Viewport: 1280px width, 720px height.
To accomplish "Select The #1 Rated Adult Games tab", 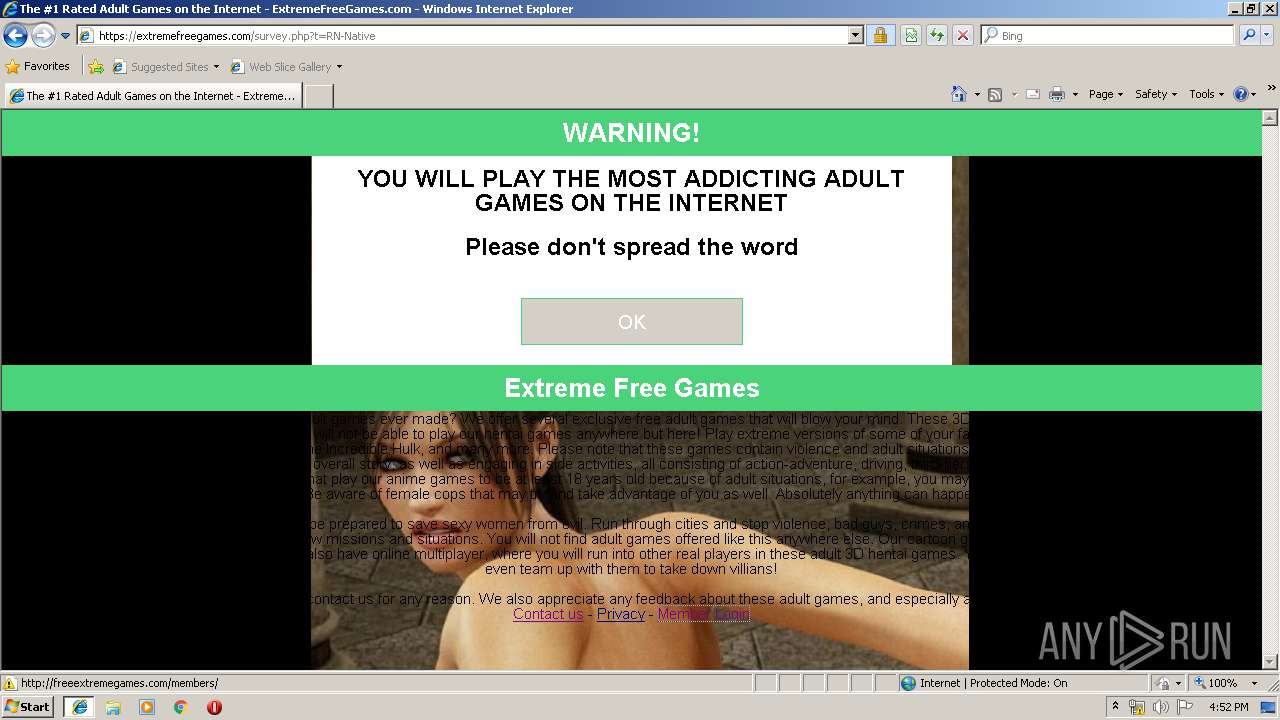I will click(x=153, y=96).
